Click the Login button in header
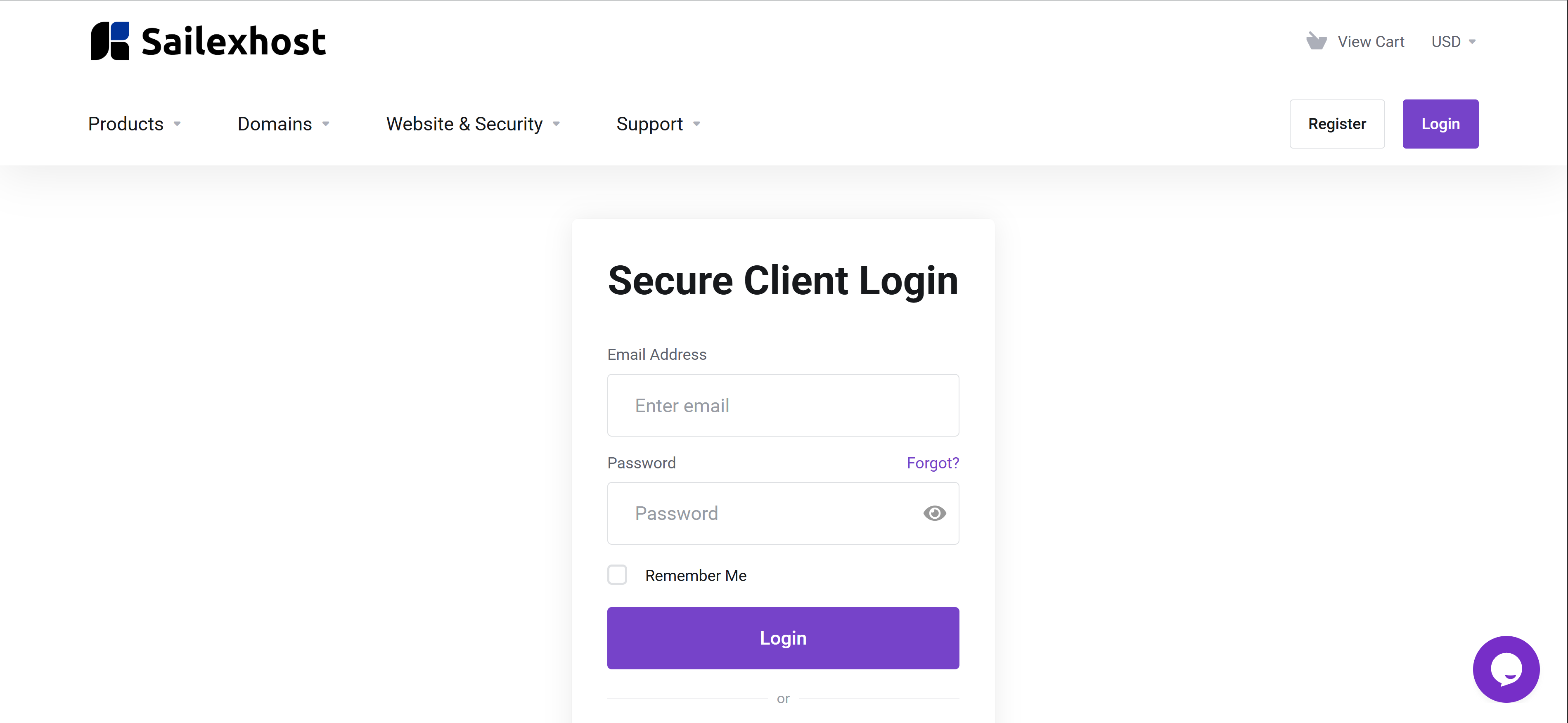The image size is (1568, 723). pos(1440,124)
